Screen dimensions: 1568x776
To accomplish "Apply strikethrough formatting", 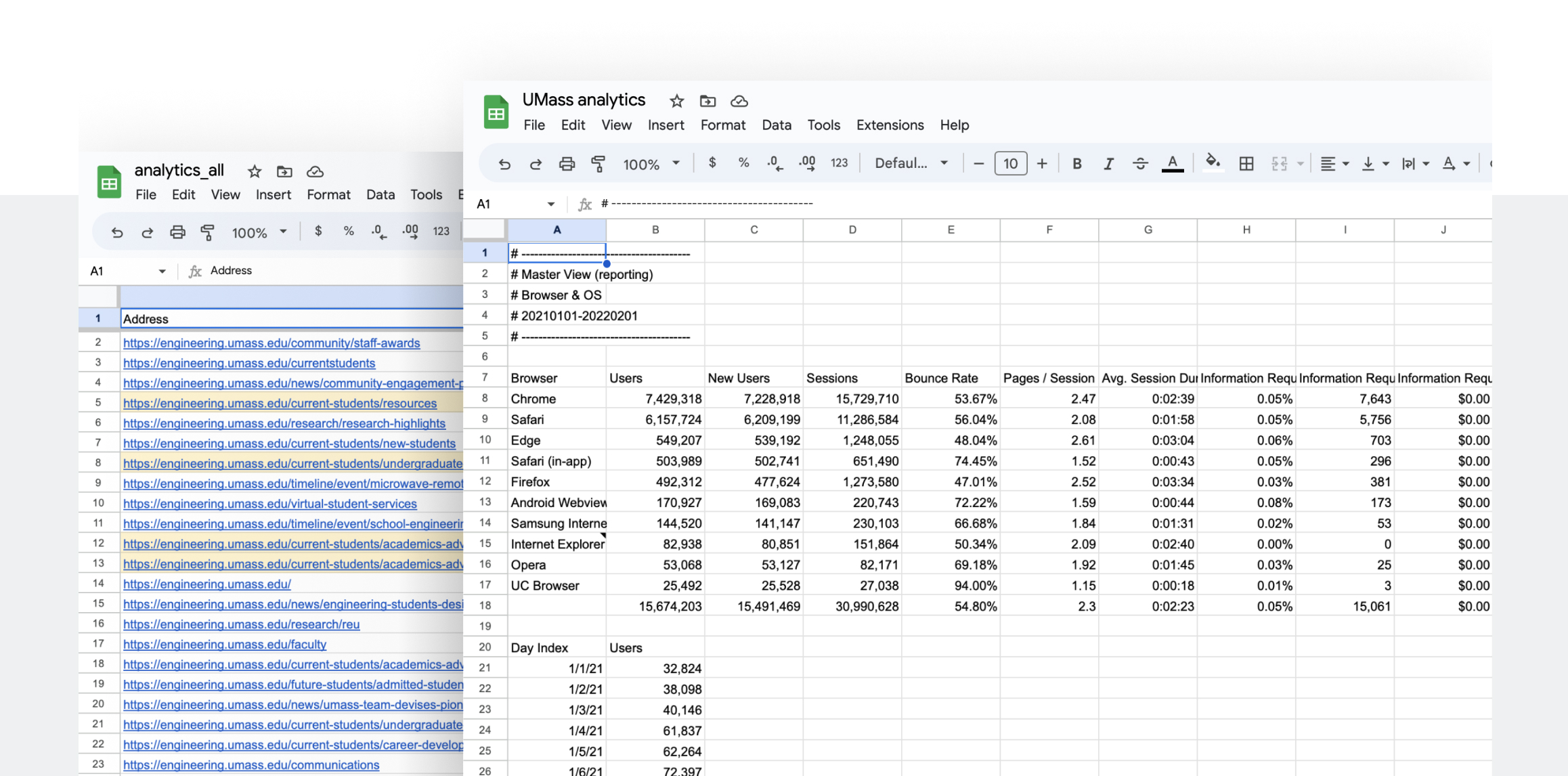I will pos(1141,163).
